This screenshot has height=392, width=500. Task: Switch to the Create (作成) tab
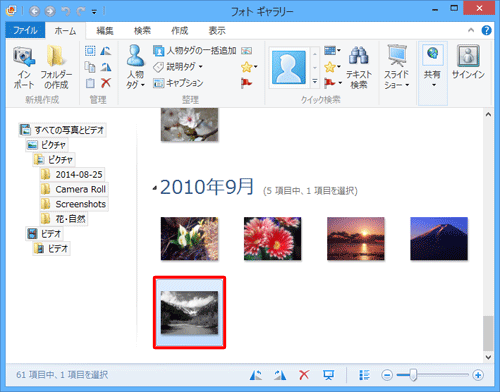pyautogui.click(x=180, y=31)
